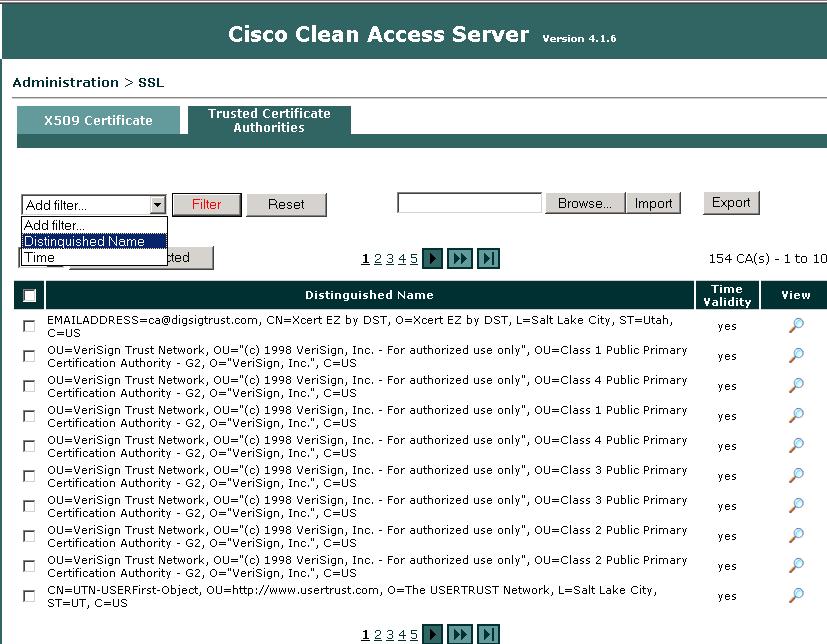Check the UTN-USERFirst-Object row
The image size is (827, 644).
[30, 596]
